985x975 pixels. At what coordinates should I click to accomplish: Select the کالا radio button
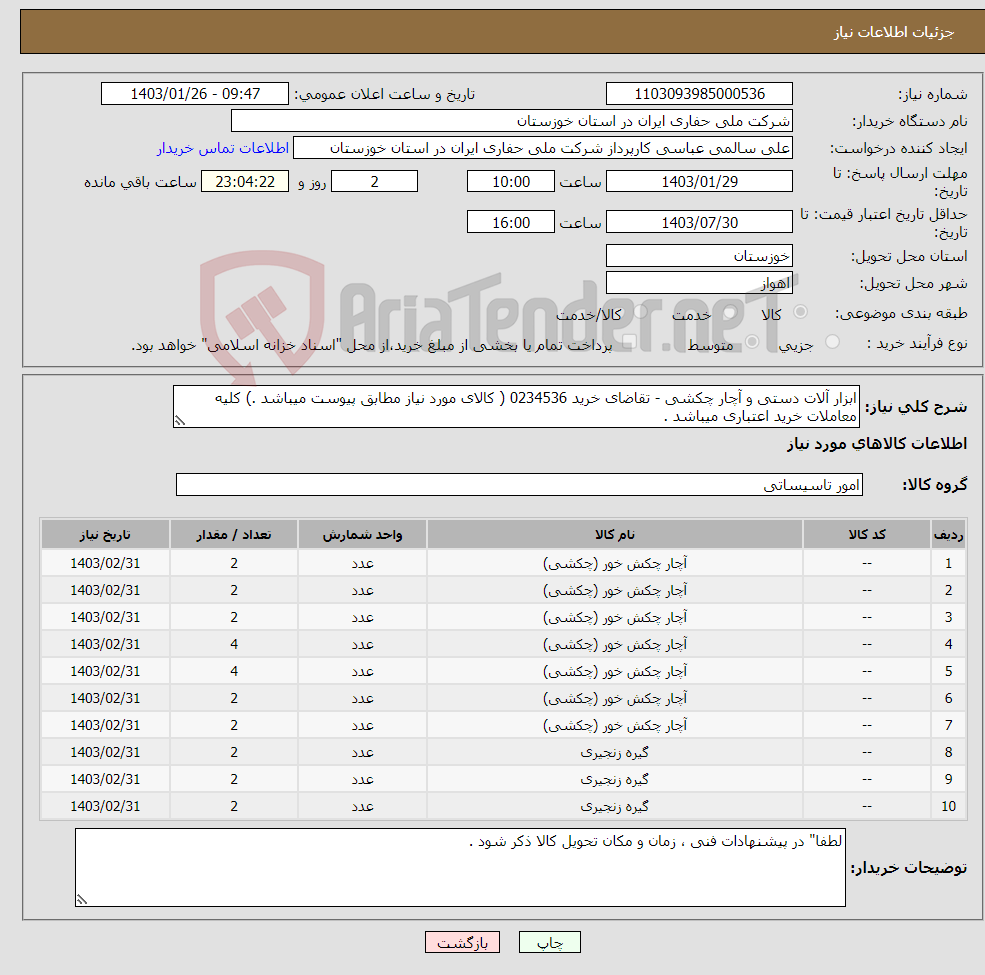point(800,312)
